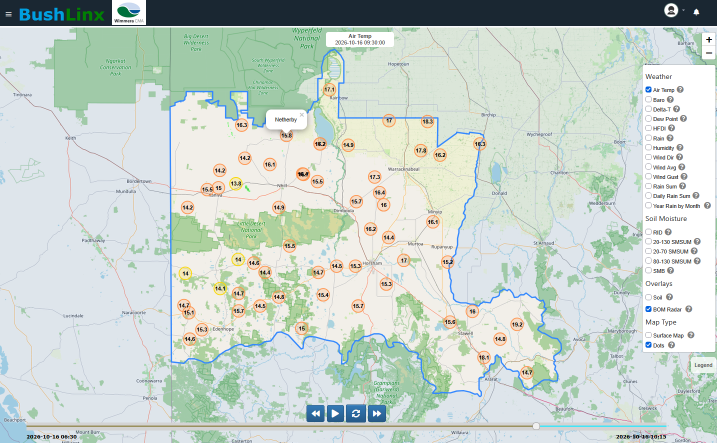Open help icon for SMB

point(671,271)
